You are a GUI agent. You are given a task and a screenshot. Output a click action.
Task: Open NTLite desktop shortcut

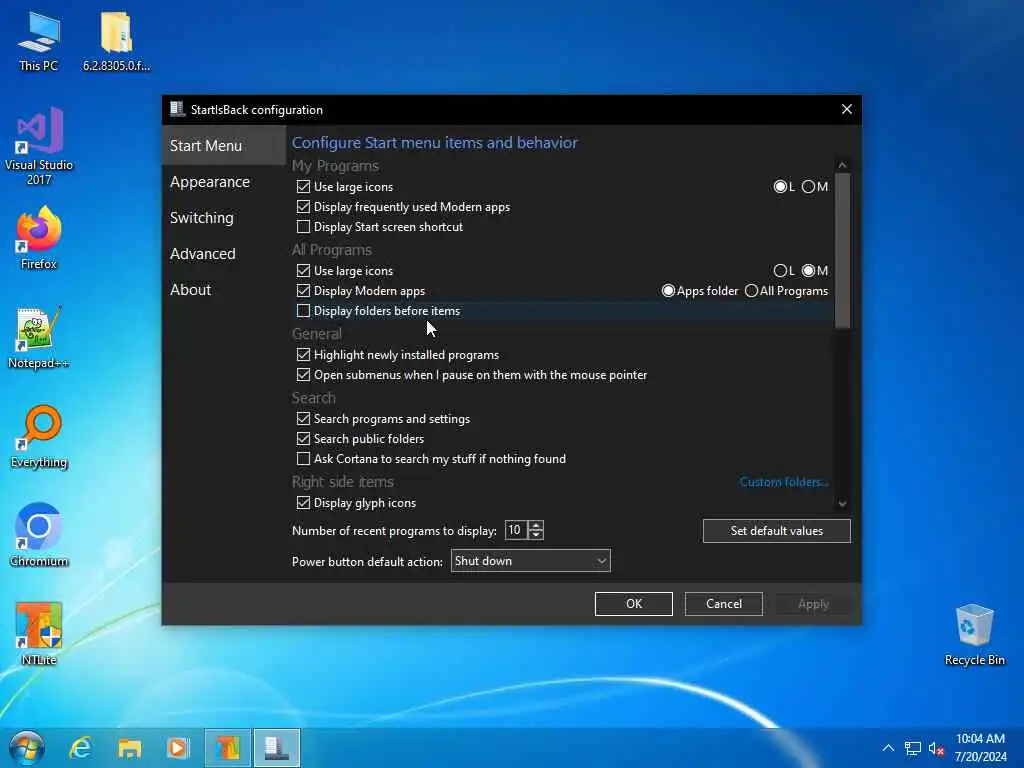click(39, 634)
